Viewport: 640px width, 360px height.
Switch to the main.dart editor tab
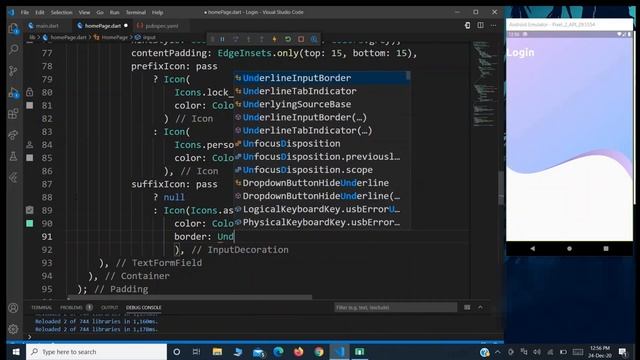point(47,26)
